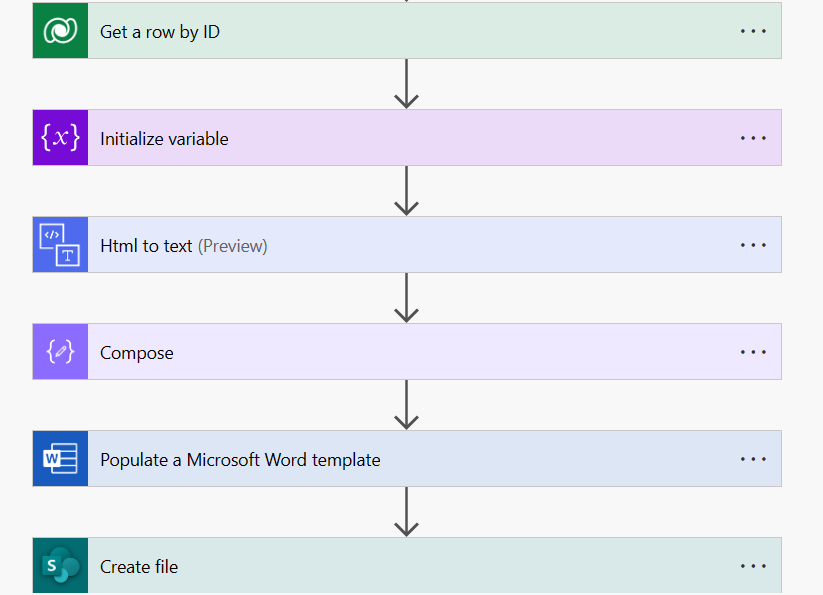Viewport: 823px width, 595px height.
Task: Click the Html to text converter icon
Action: click(x=60, y=245)
